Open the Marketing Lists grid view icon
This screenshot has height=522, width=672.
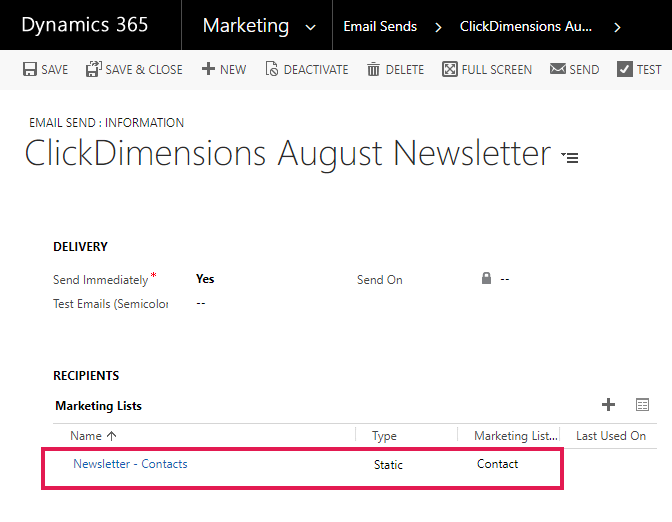(642, 405)
